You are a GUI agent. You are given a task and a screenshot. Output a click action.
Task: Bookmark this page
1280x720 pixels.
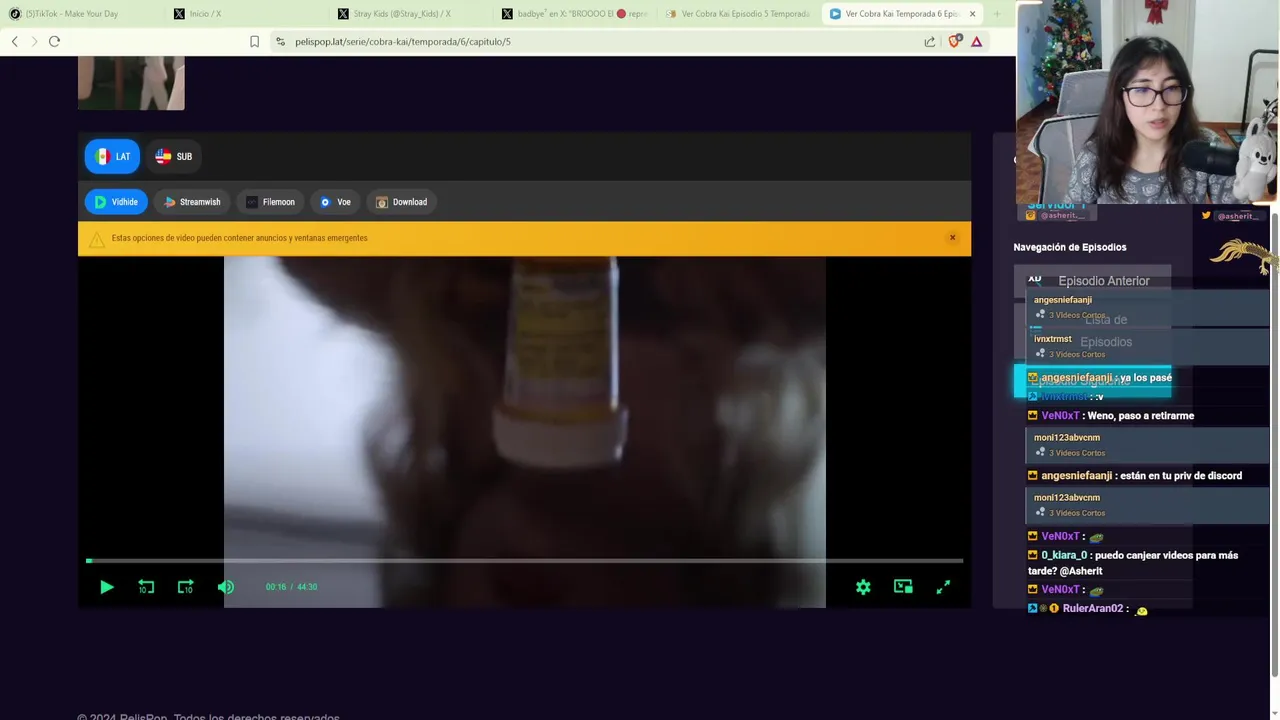click(254, 41)
